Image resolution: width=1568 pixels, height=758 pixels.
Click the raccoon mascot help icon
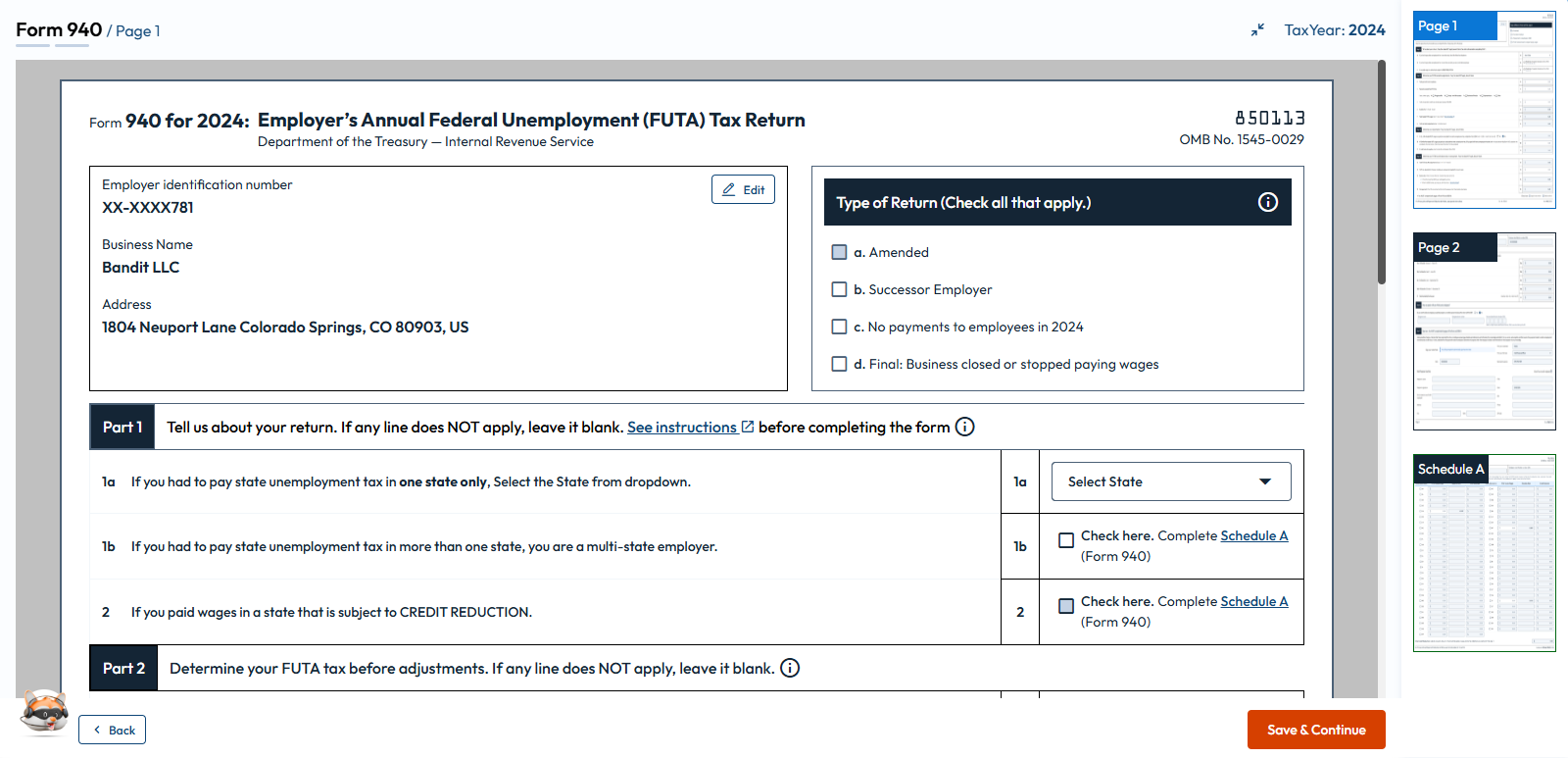[44, 711]
